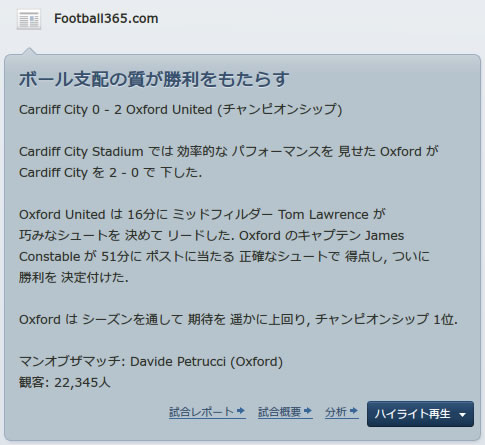Screen dimensions: 485x445
Task: Click the text チャンピオンシップ 1位
Action: pos(386,319)
